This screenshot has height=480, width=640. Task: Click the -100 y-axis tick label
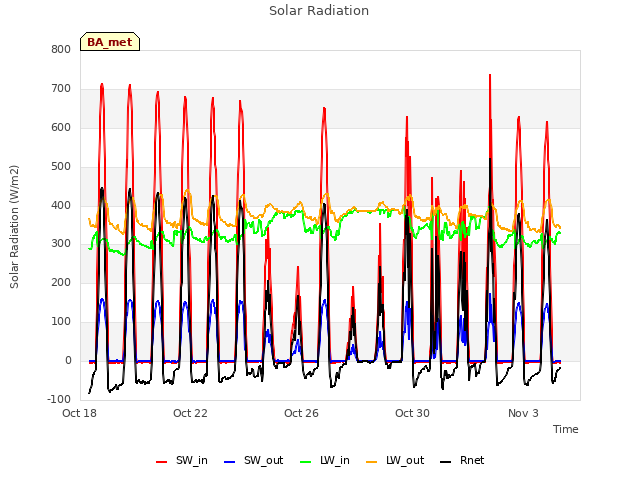point(59,399)
